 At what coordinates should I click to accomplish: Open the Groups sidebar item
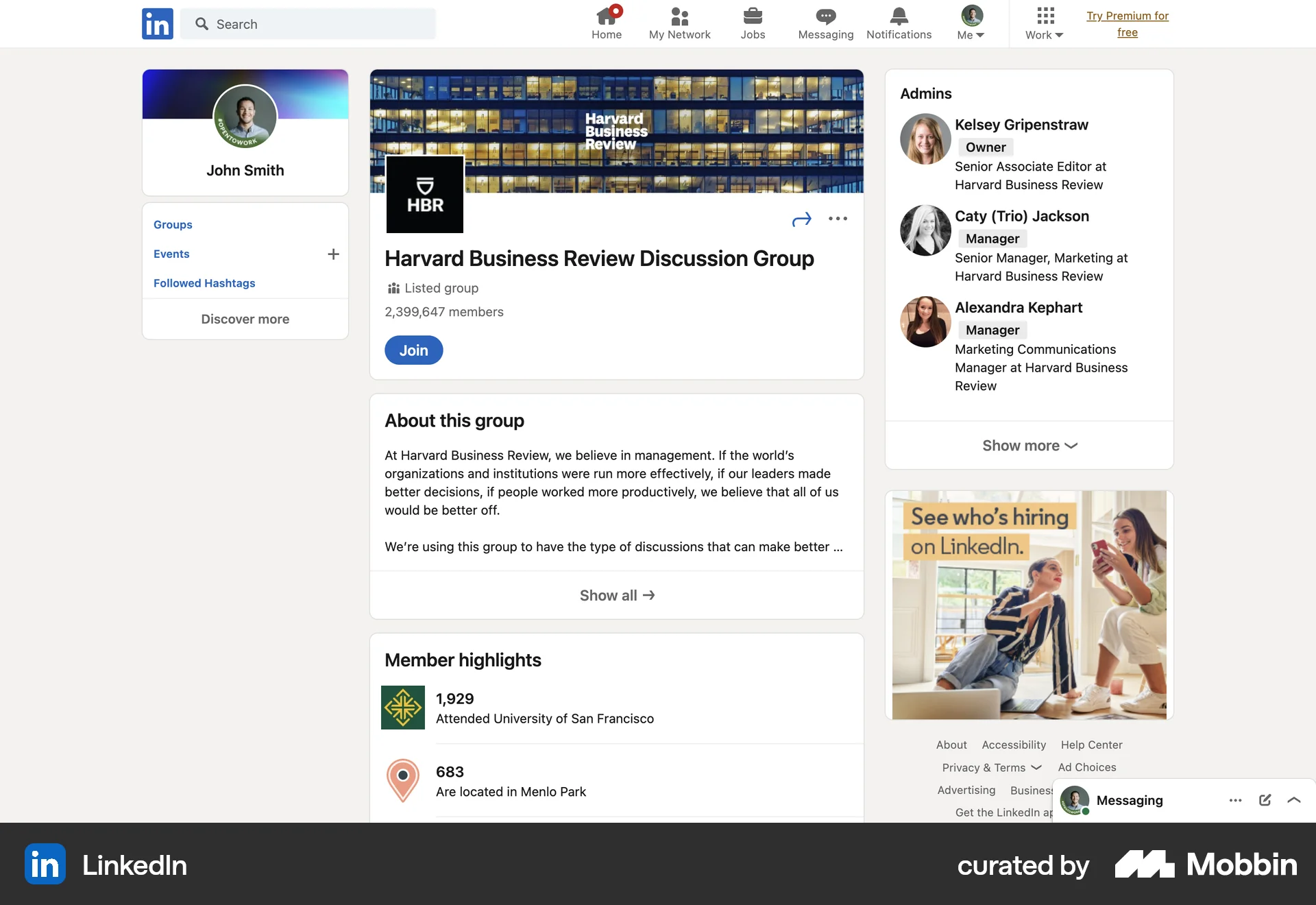point(173,224)
